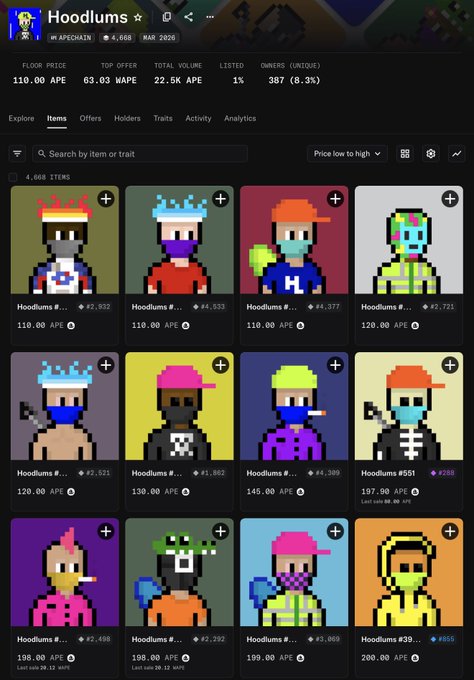Open the flame-hat Hoodlum rank #2,932 thumbnail
Image resolution: width=474 pixels, height=680 pixels.
[65, 240]
